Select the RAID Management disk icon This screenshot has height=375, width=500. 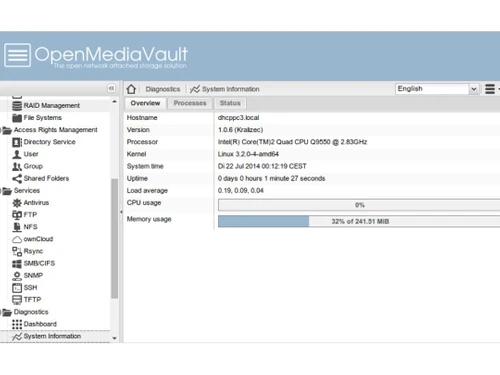tap(17, 106)
